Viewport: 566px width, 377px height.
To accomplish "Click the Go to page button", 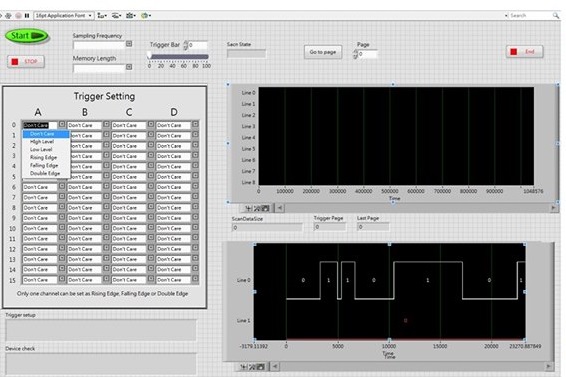I will pos(323,52).
